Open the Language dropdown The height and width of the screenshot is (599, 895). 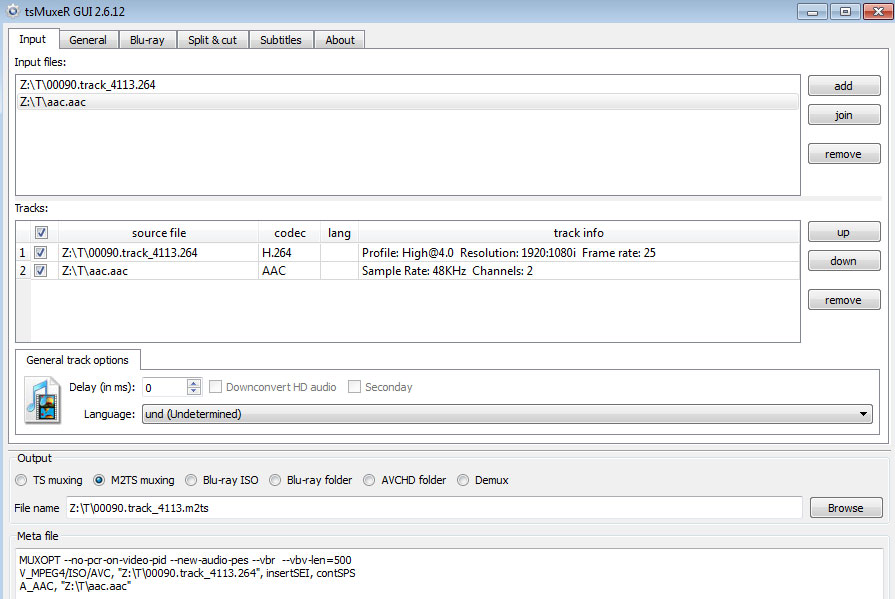click(x=507, y=414)
